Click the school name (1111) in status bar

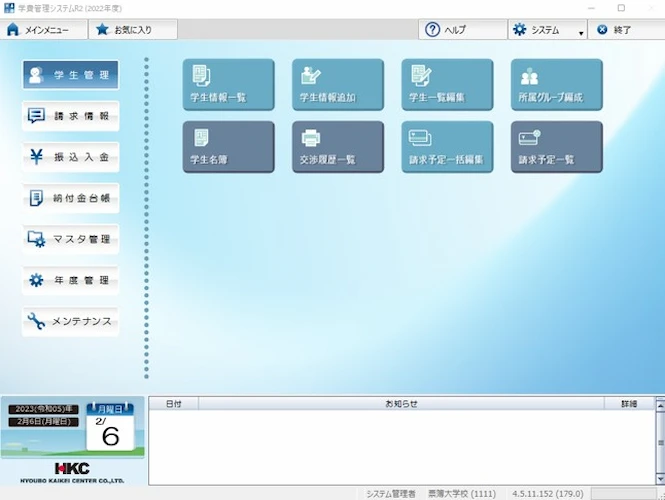pos(462,494)
